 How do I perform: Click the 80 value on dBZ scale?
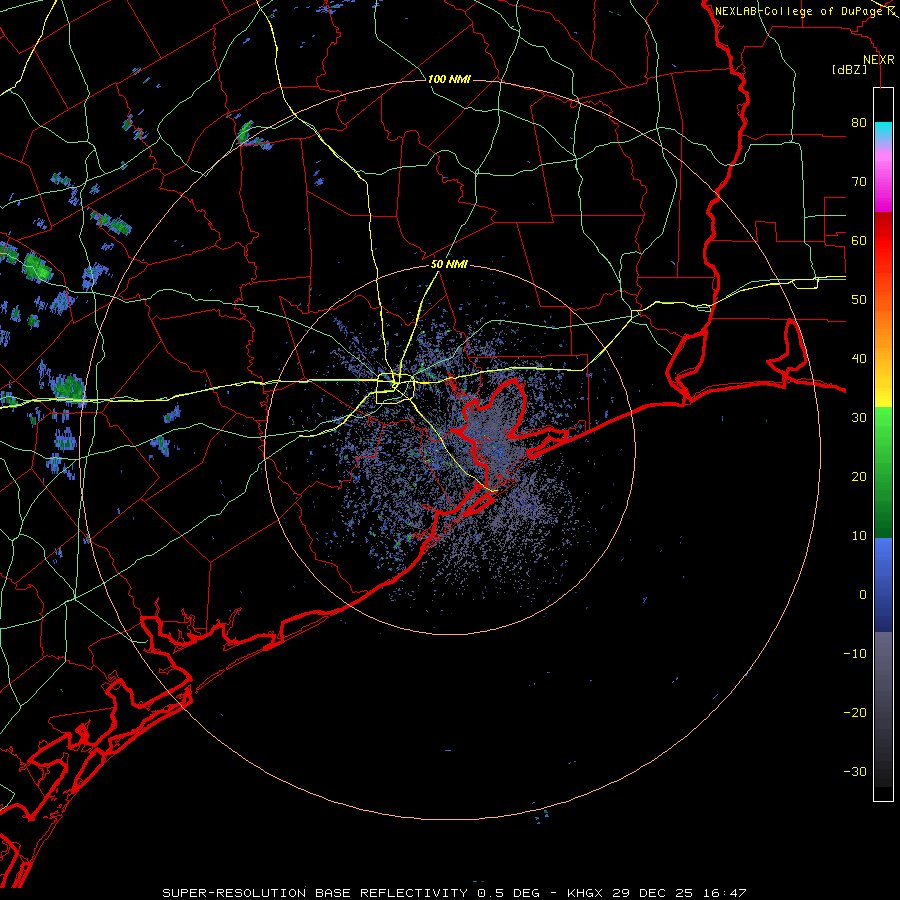coord(859,123)
